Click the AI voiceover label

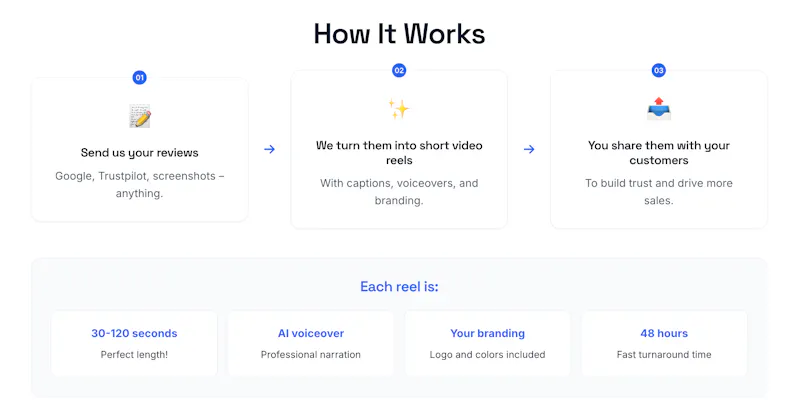[311, 333]
